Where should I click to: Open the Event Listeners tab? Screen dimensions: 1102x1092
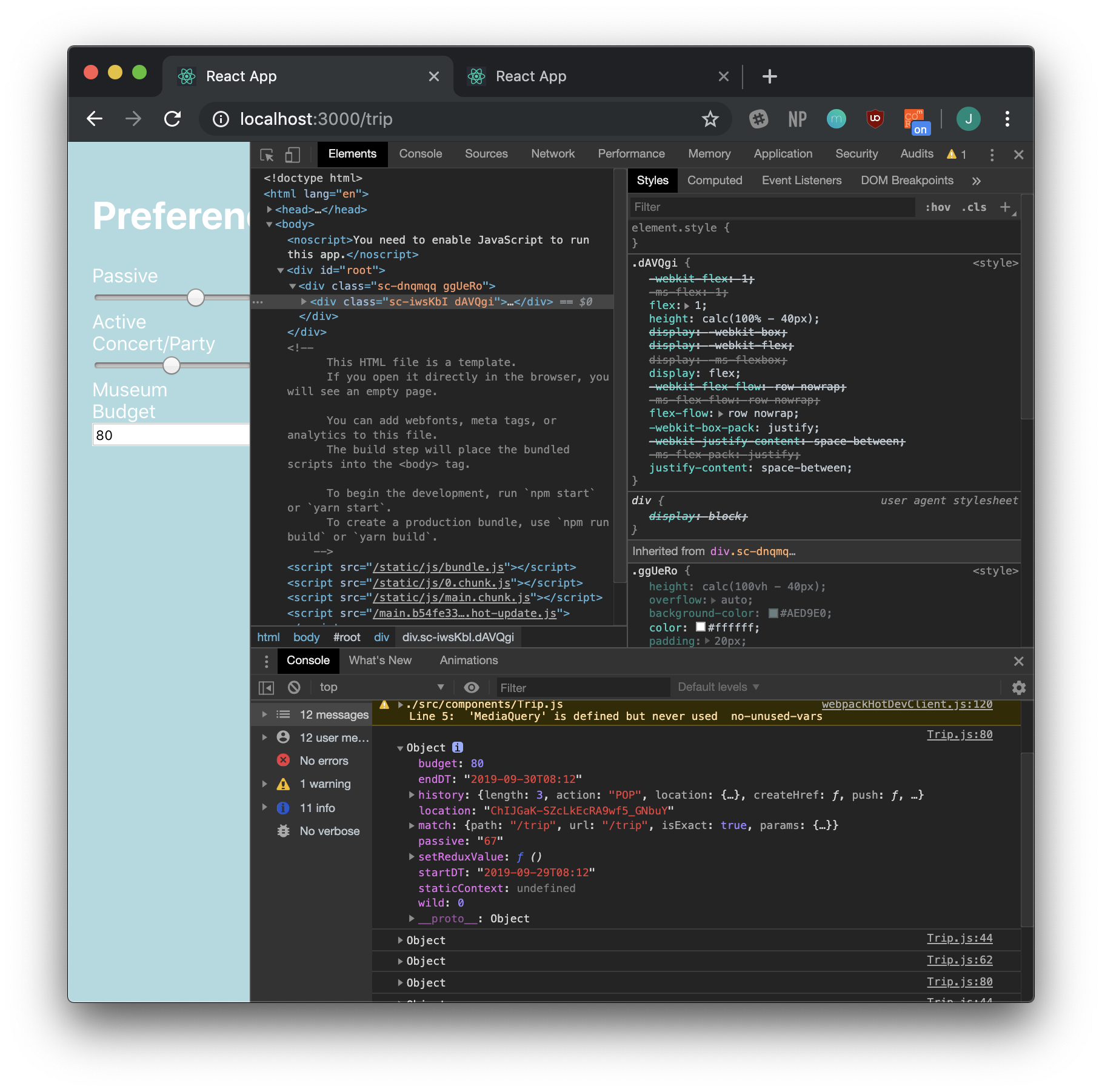point(801,181)
